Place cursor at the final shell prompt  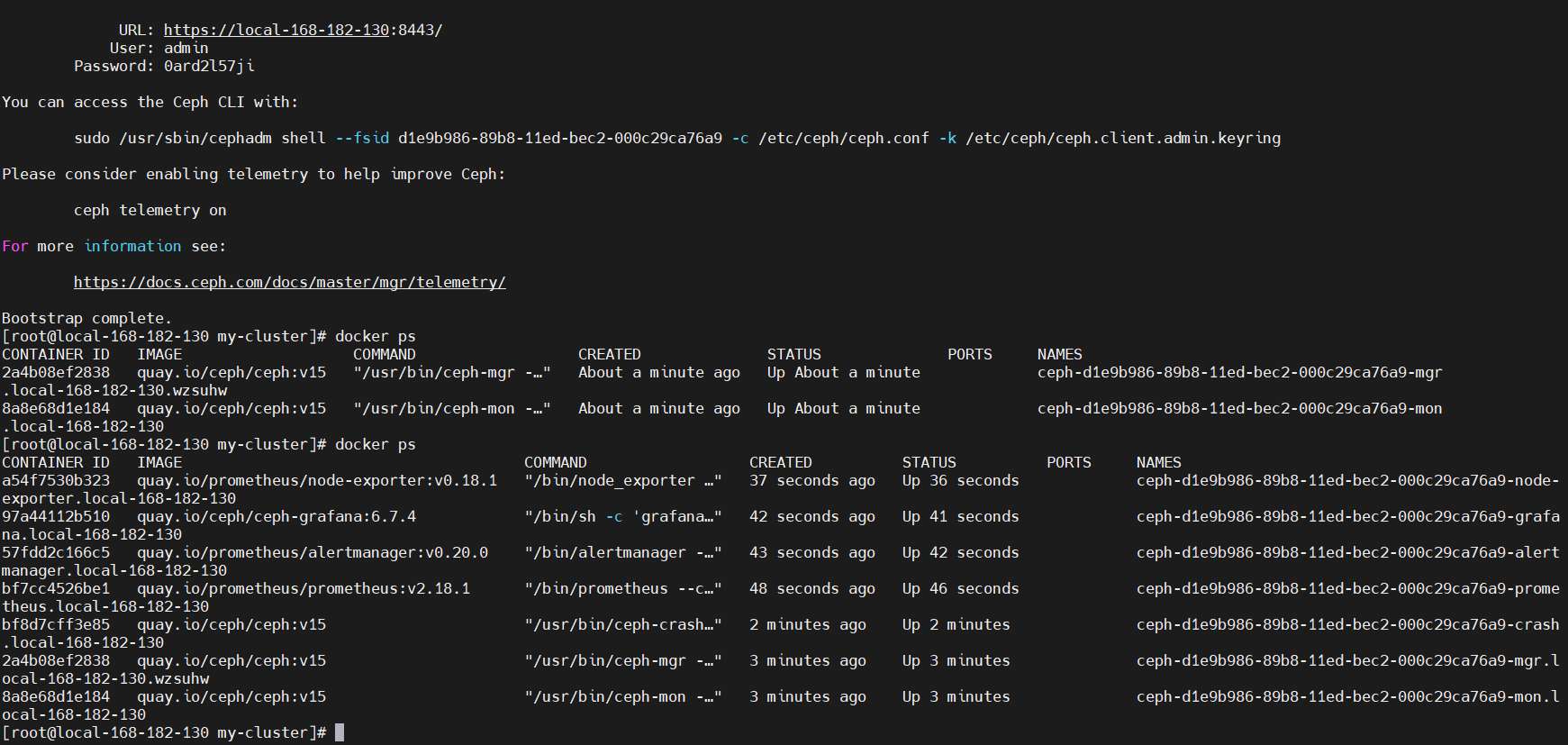click(x=340, y=732)
